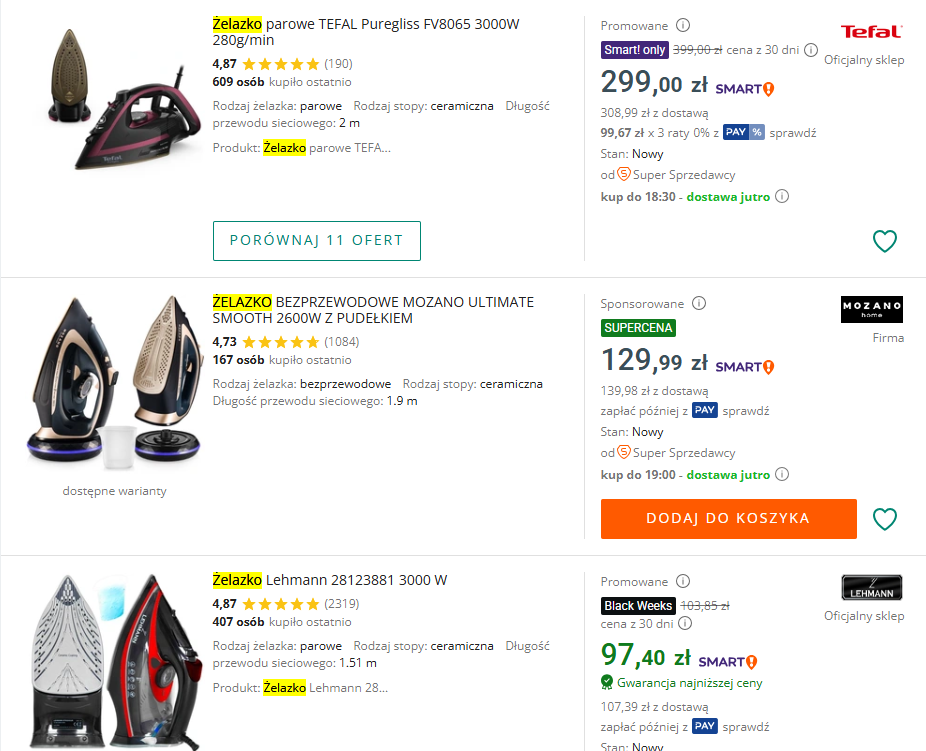The image size is (926, 751).
Task: Click info icon beside Tefal 30-day price
Action: 811,50
